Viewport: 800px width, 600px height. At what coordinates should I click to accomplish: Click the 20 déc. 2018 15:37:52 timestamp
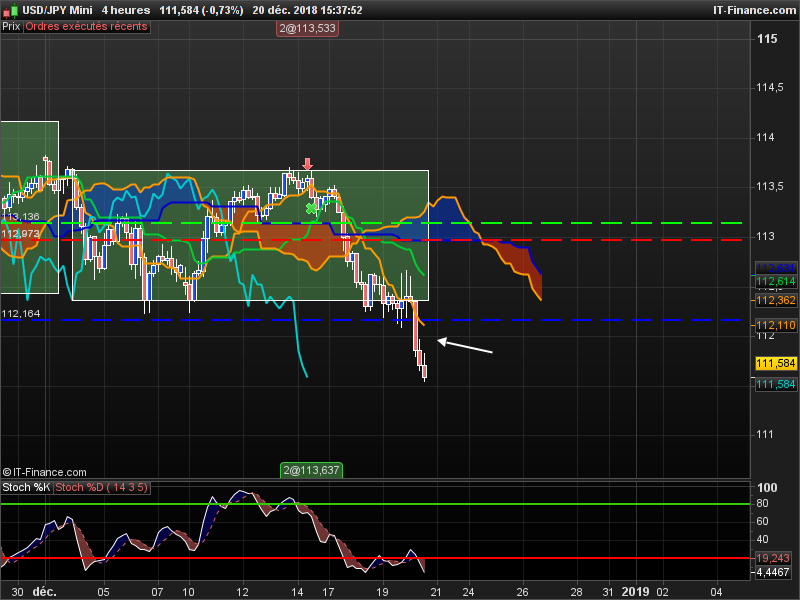pos(307,10)
